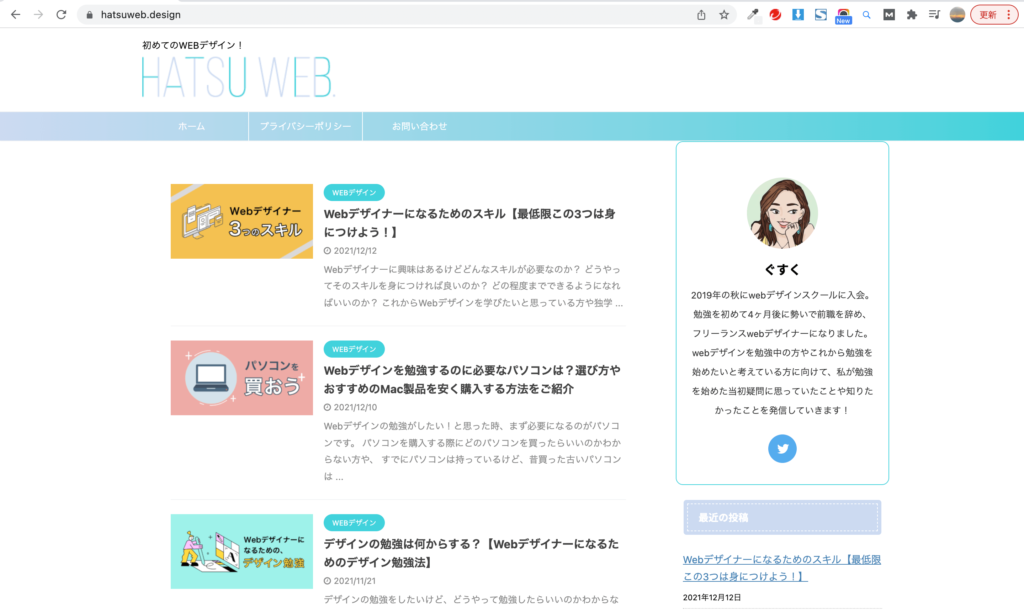Click the author bio paragraph
This screenshot has width=1024, height=612.
[x=782, y=353]
